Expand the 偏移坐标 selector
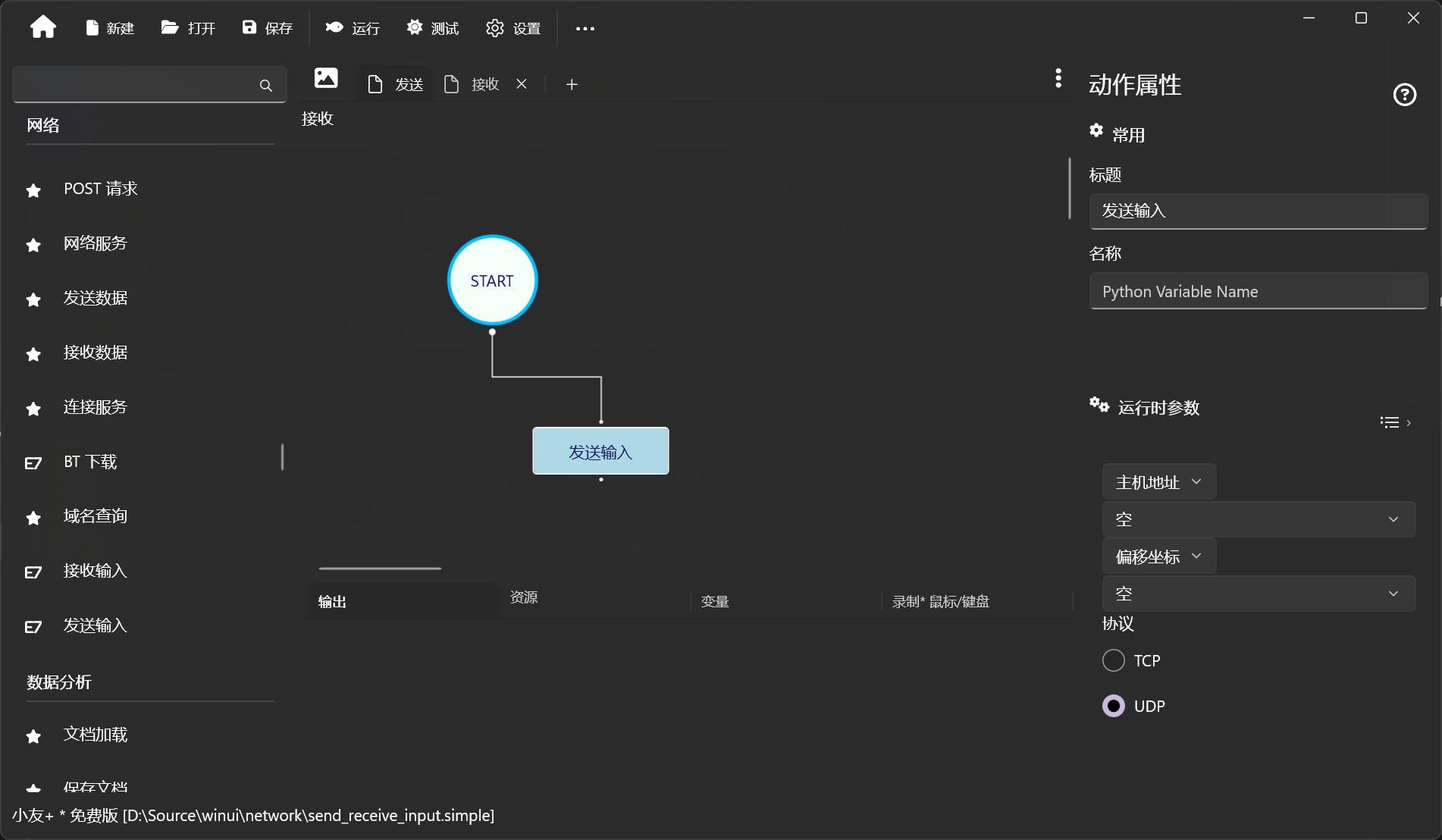This screenshot has width=1442, height=840. pyautogui.click(x=1158, y=556)
